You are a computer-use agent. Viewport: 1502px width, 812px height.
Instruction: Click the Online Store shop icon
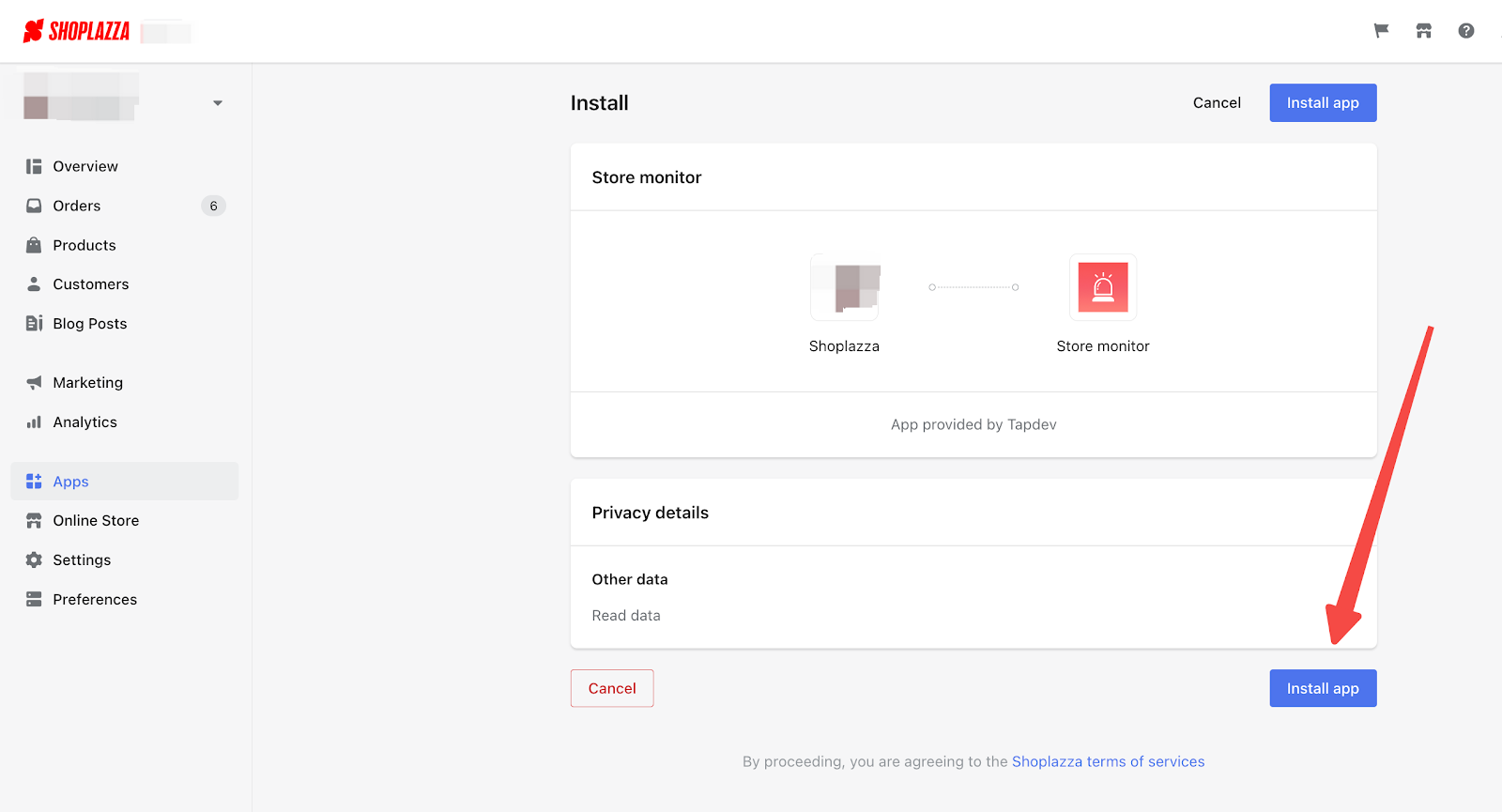pyautogui.click(x=34, y=520)
